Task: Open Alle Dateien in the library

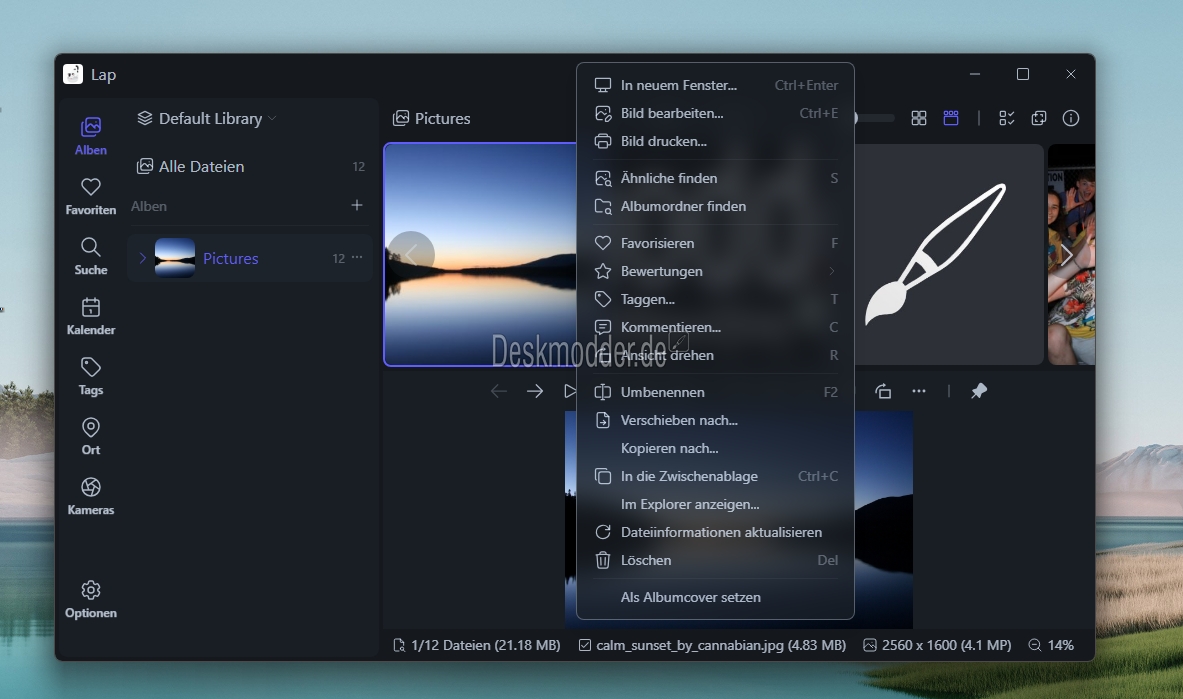Action: [x=201, y=166]
